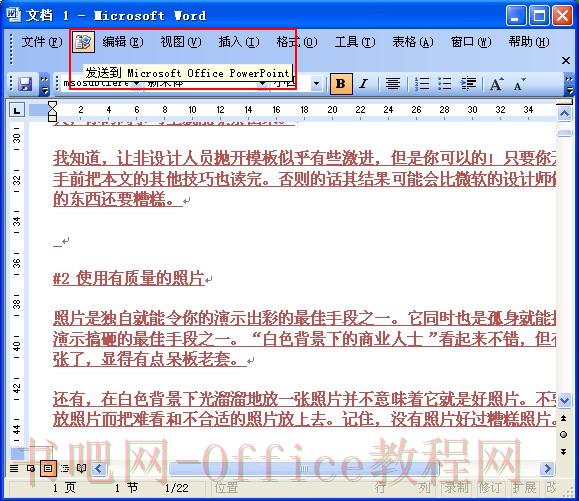Screen dimensions: 579x501
Task: Click page count "1/22" in status bar
Action: [177, 488]
